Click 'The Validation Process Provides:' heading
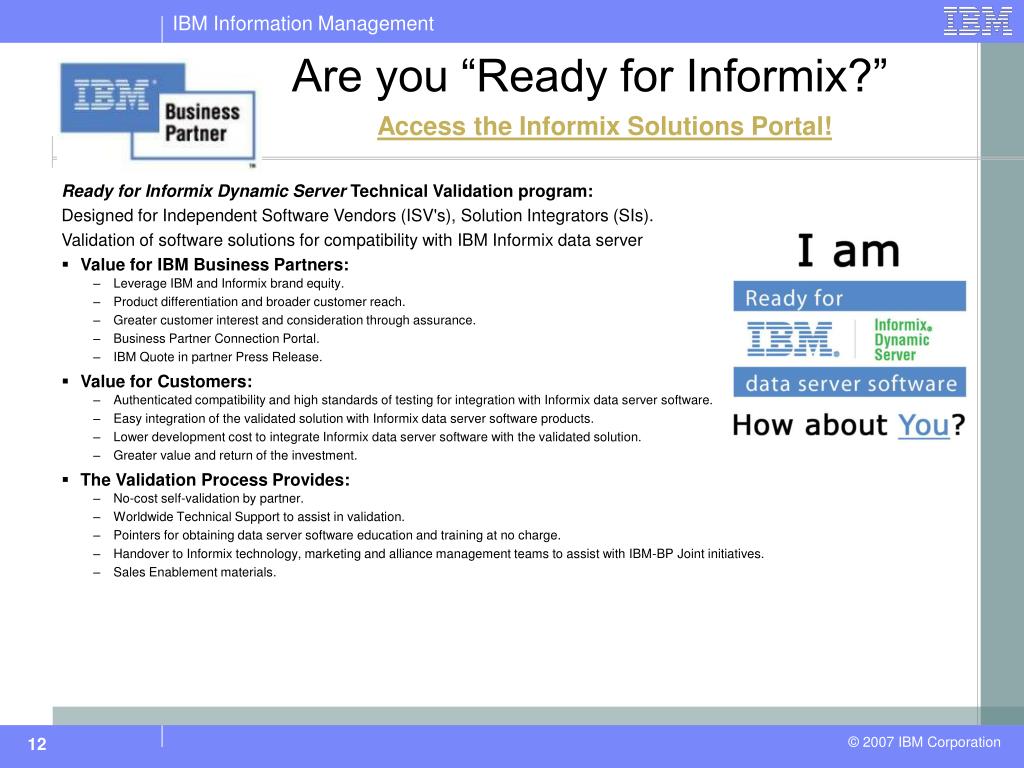The image size is (1024, 768). coord(215,480)
